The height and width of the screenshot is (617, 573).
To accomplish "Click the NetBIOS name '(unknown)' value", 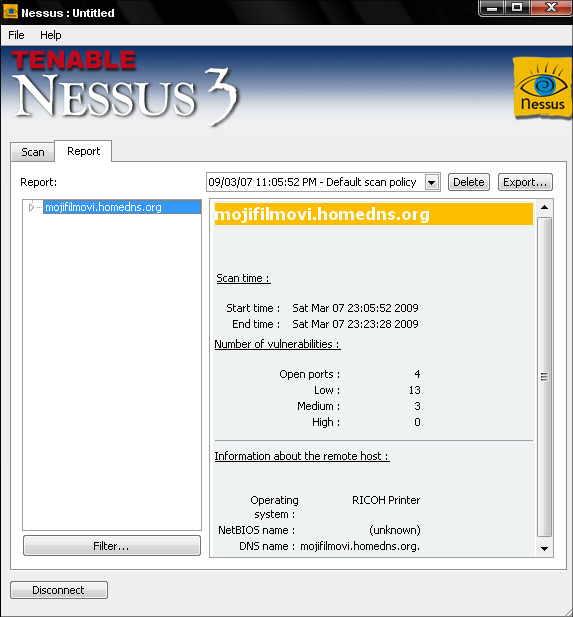I will coord(395,530).
